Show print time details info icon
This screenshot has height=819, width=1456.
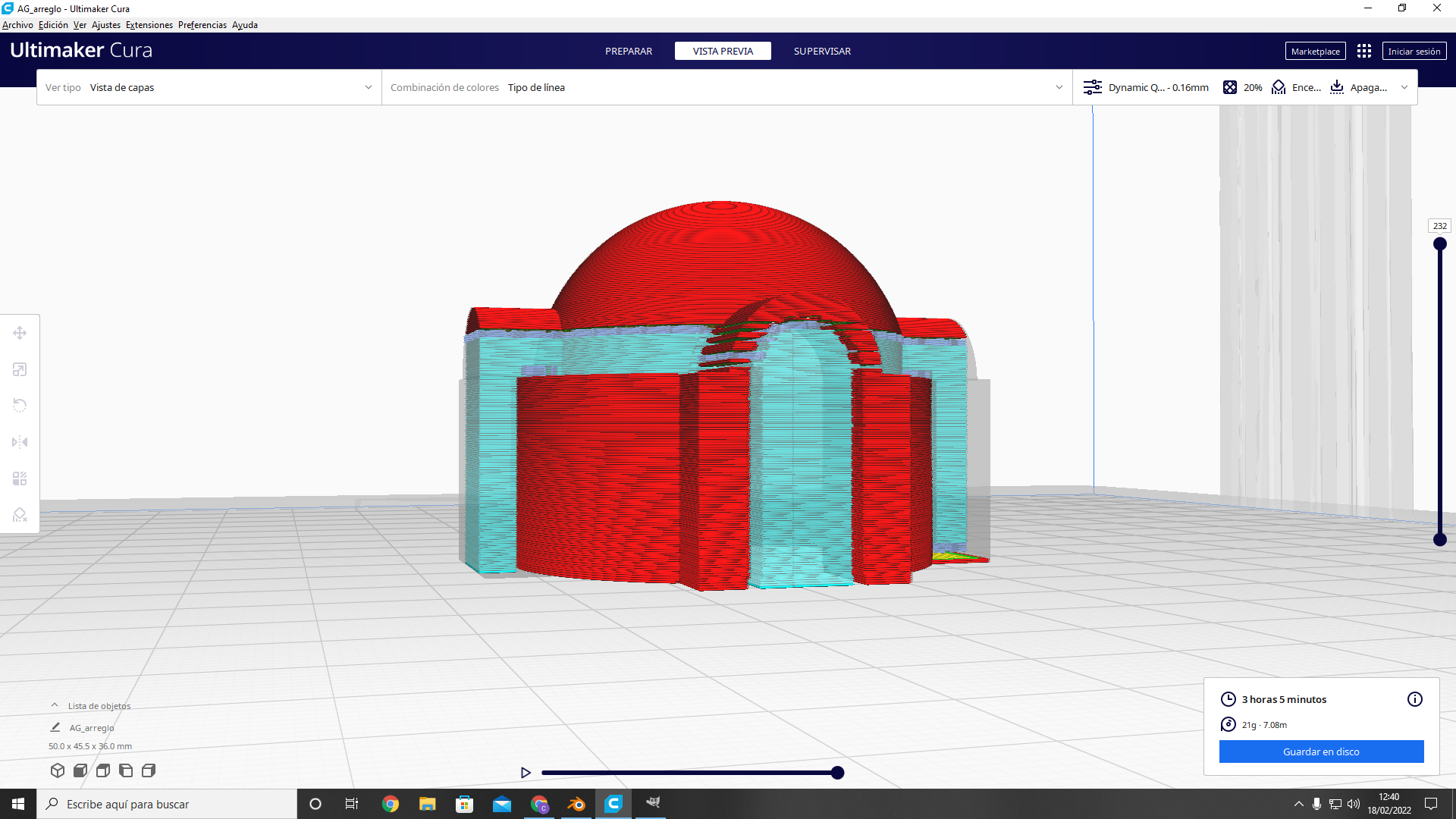pos(1415,699)
